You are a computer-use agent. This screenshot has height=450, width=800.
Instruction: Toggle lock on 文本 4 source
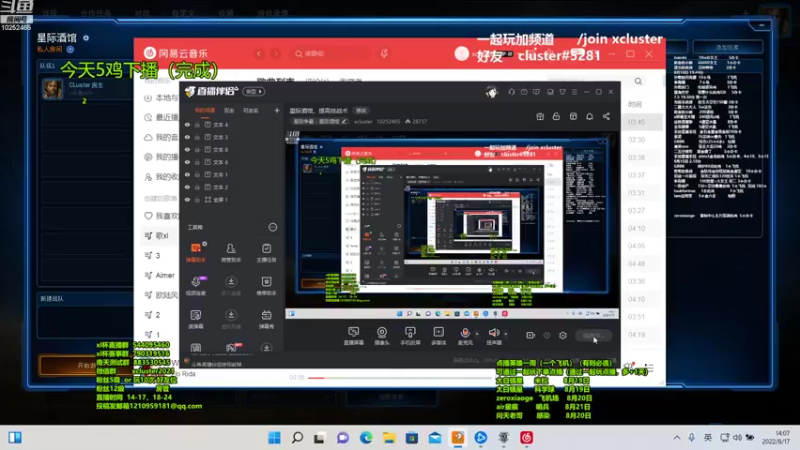coord(197,124)
